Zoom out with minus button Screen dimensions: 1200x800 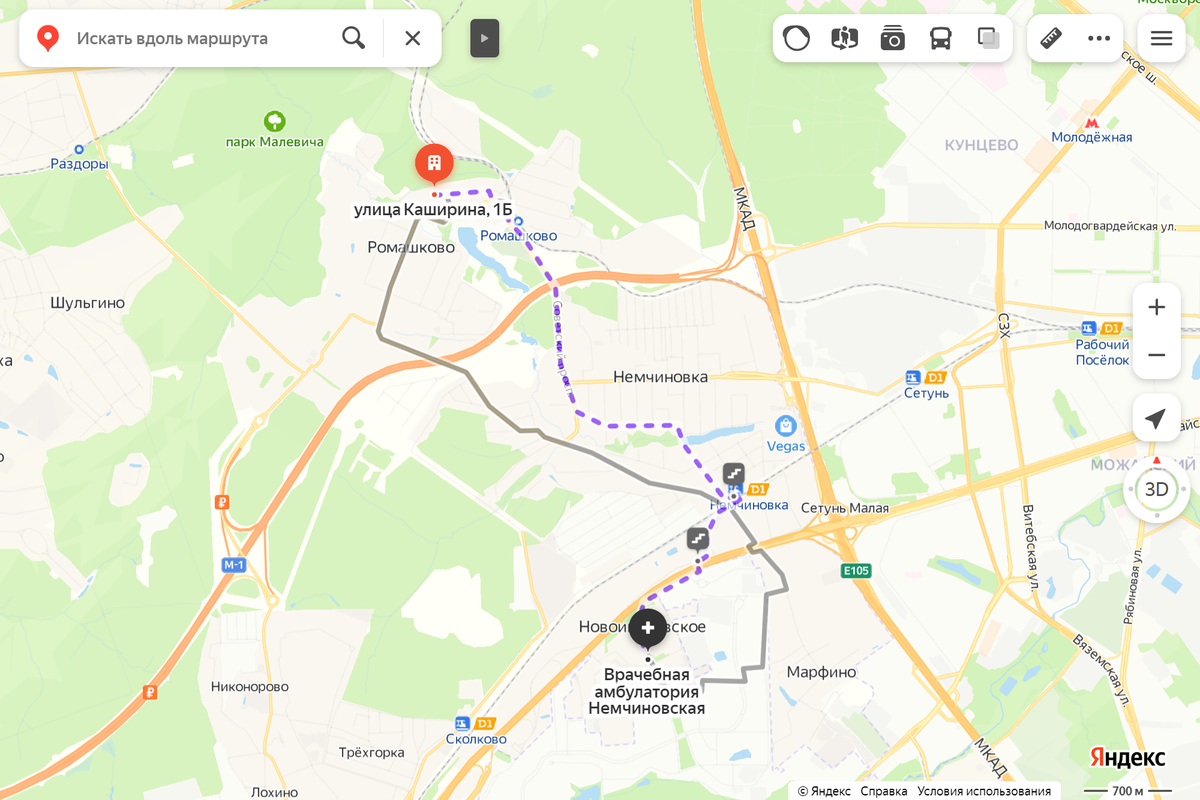pos(1157,355)
